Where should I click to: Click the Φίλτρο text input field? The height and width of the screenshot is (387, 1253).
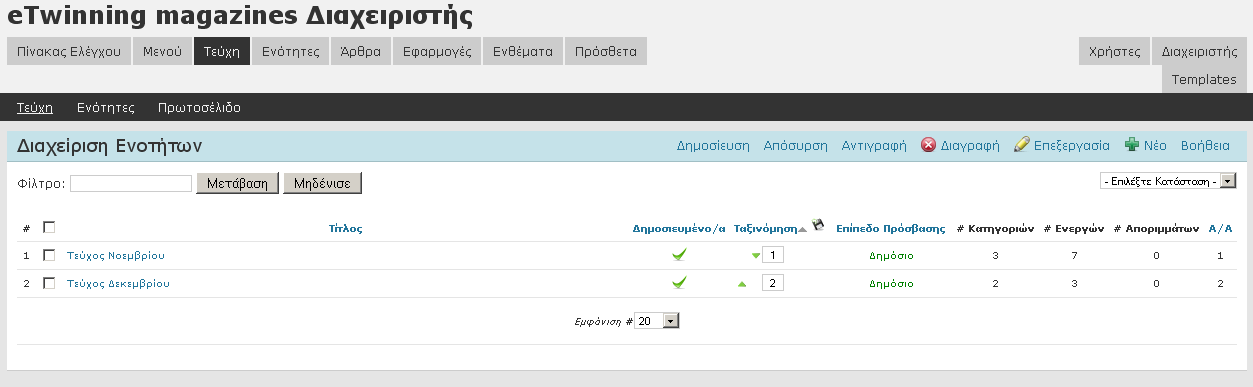(x=131, y=183)
